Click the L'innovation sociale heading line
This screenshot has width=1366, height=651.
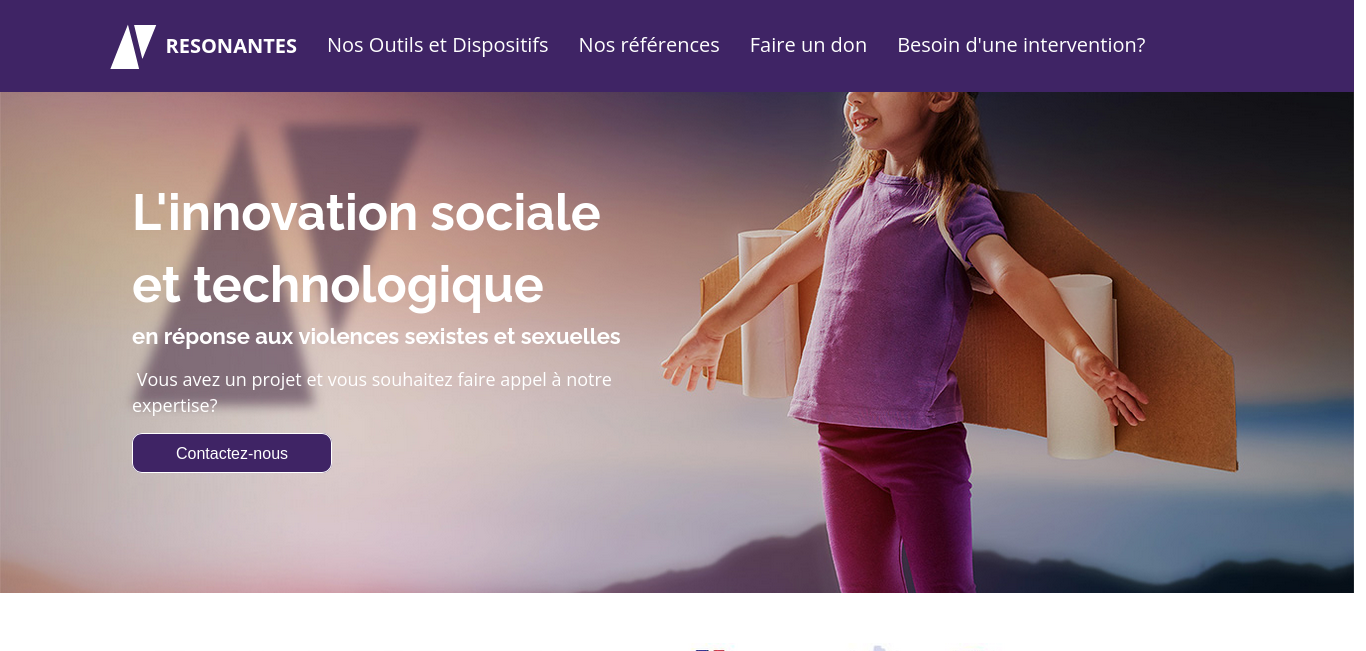tap(366, 212)
